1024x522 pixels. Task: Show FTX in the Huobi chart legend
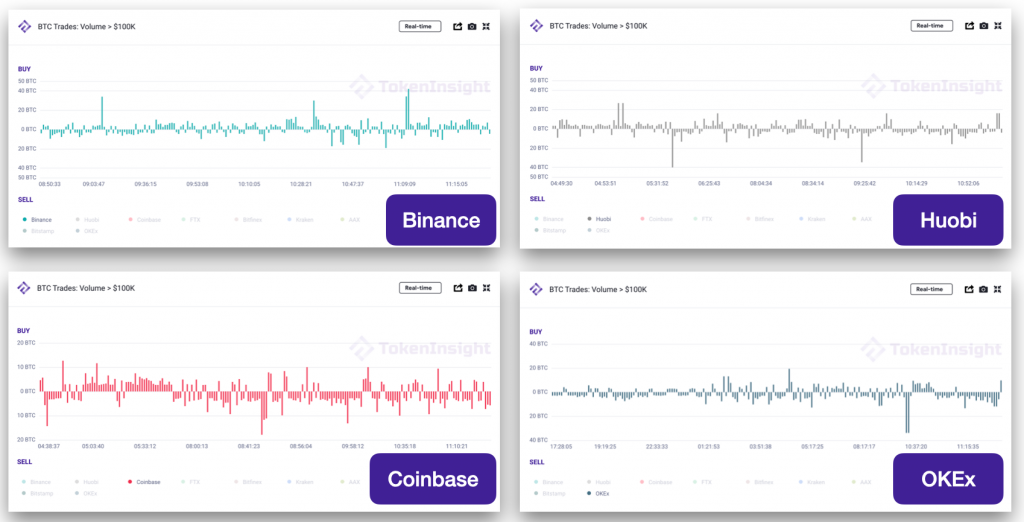coord(701,219)
